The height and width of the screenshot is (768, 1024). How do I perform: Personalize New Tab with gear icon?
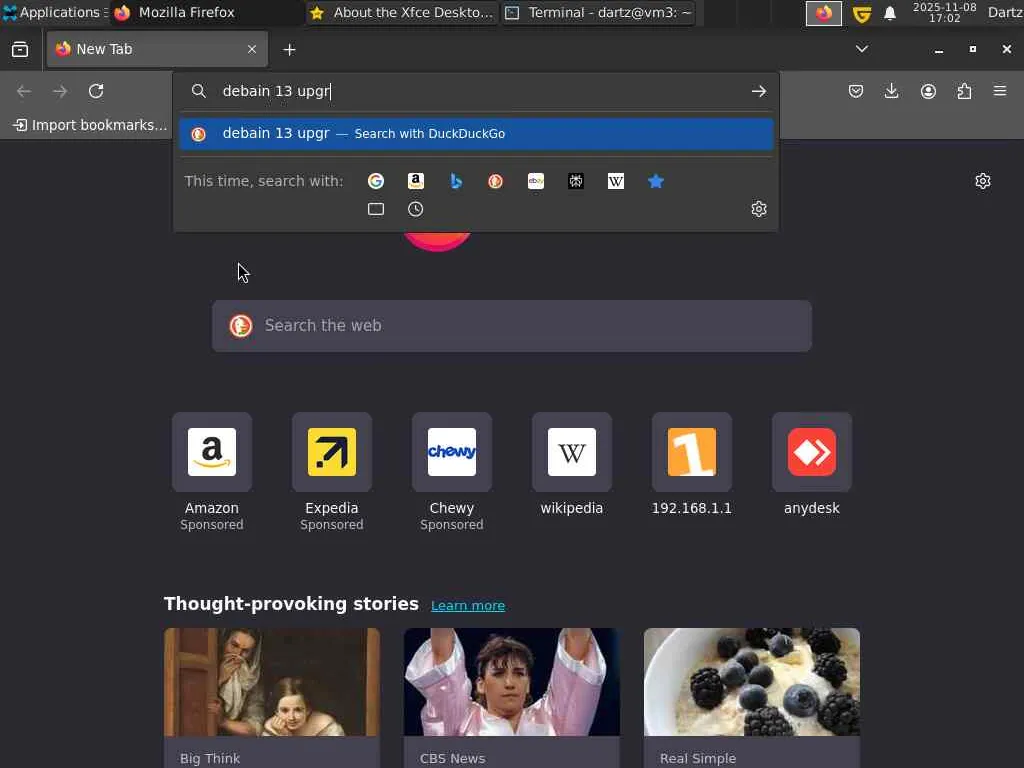[983, 181]
